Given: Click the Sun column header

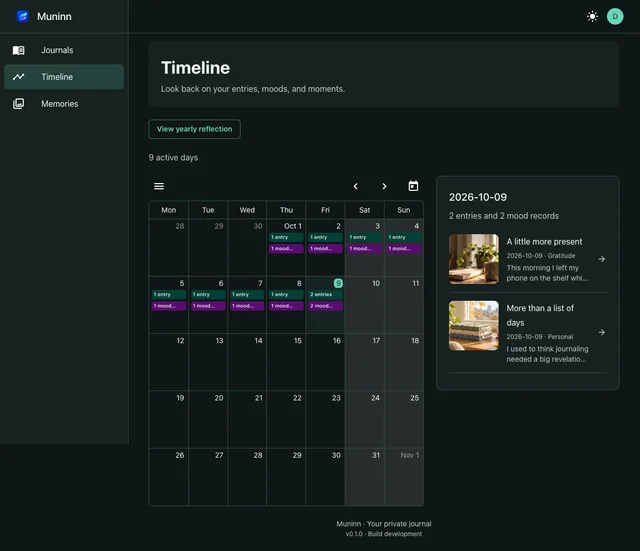Looking at the screenshot, I should click(404, 210).
